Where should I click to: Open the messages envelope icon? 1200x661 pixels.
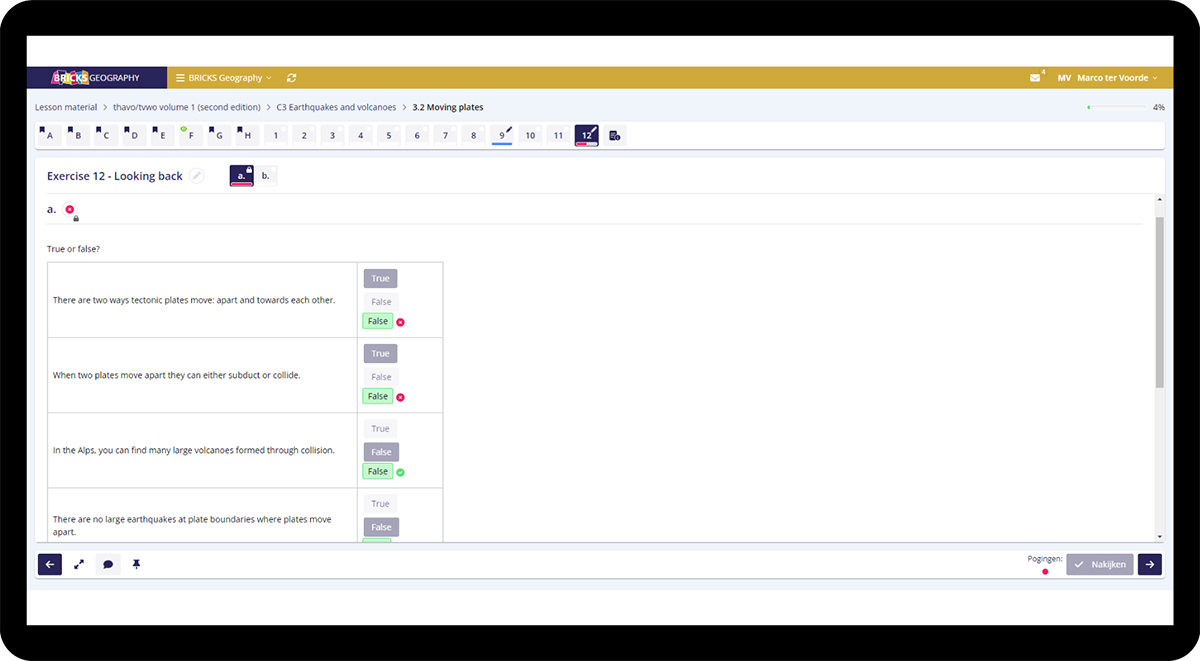click(1035, 78)
